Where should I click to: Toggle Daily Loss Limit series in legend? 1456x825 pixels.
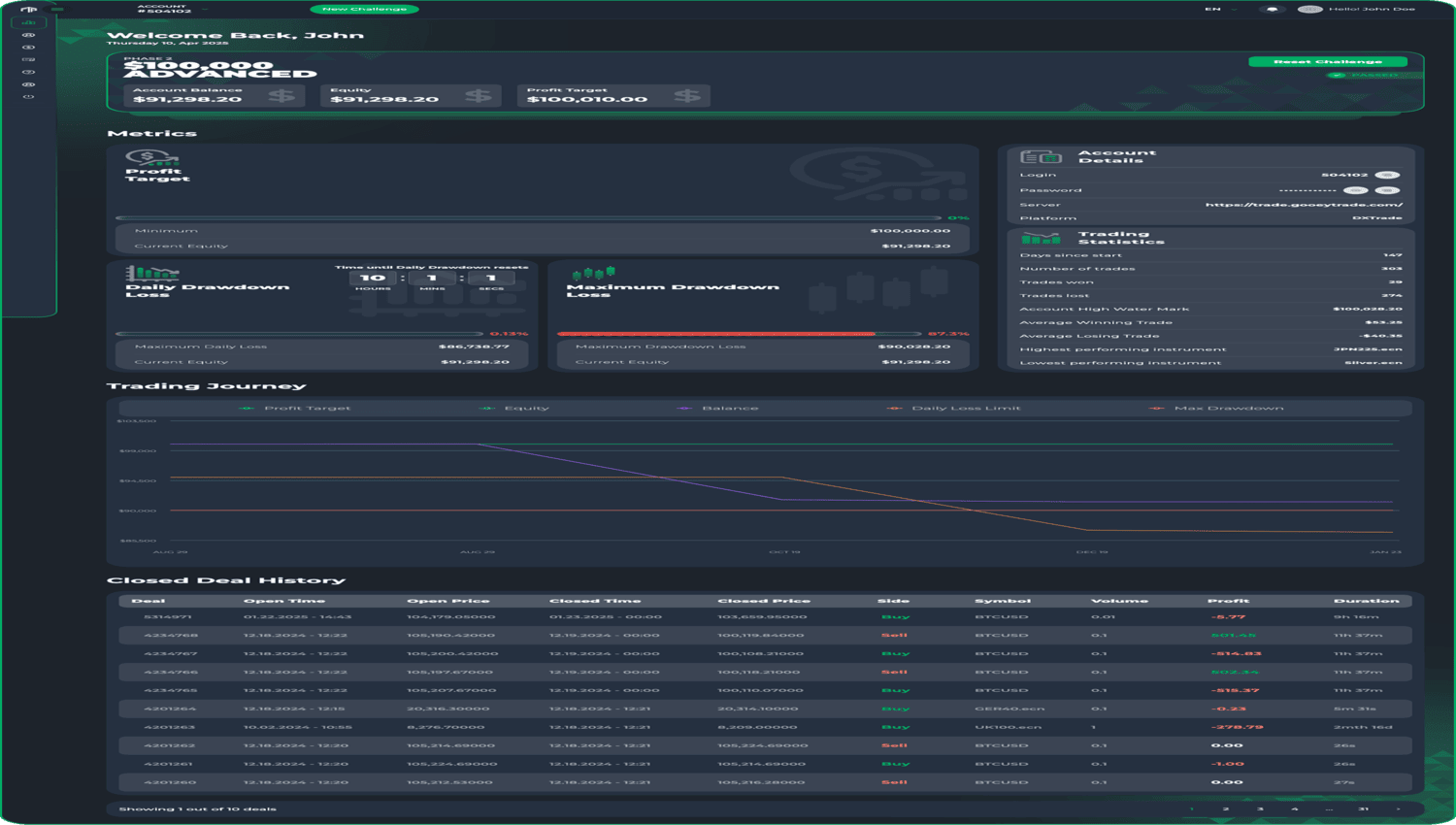click(x=954, y=408)
